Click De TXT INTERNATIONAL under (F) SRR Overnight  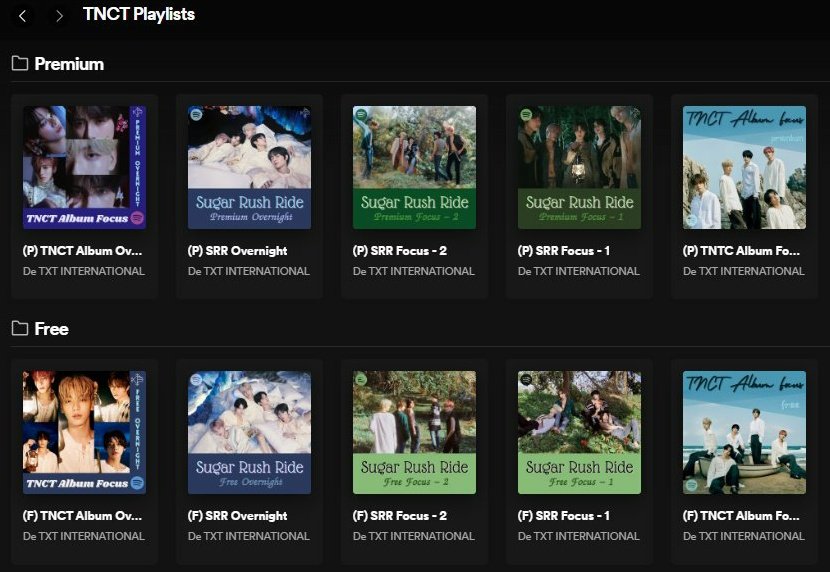249,537
